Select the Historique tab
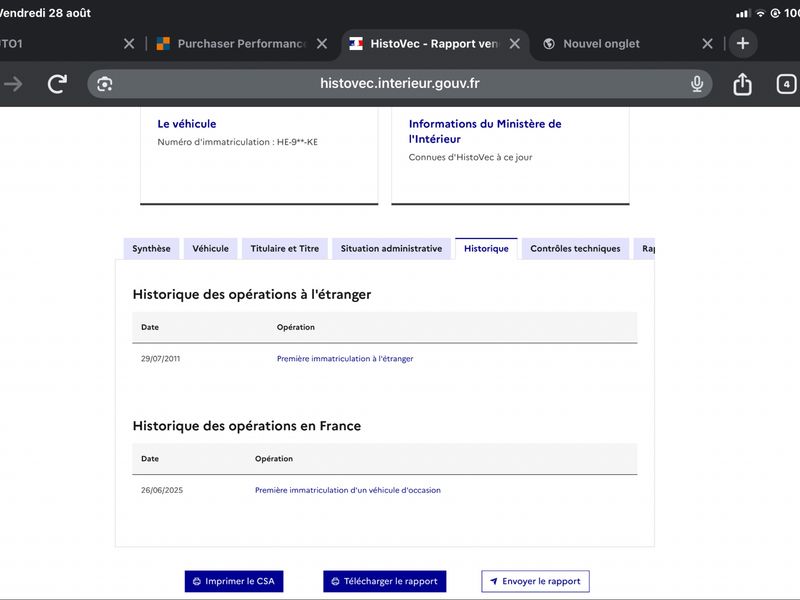The image size is (800, 600). pyautogui.click(x=486, y=248)
